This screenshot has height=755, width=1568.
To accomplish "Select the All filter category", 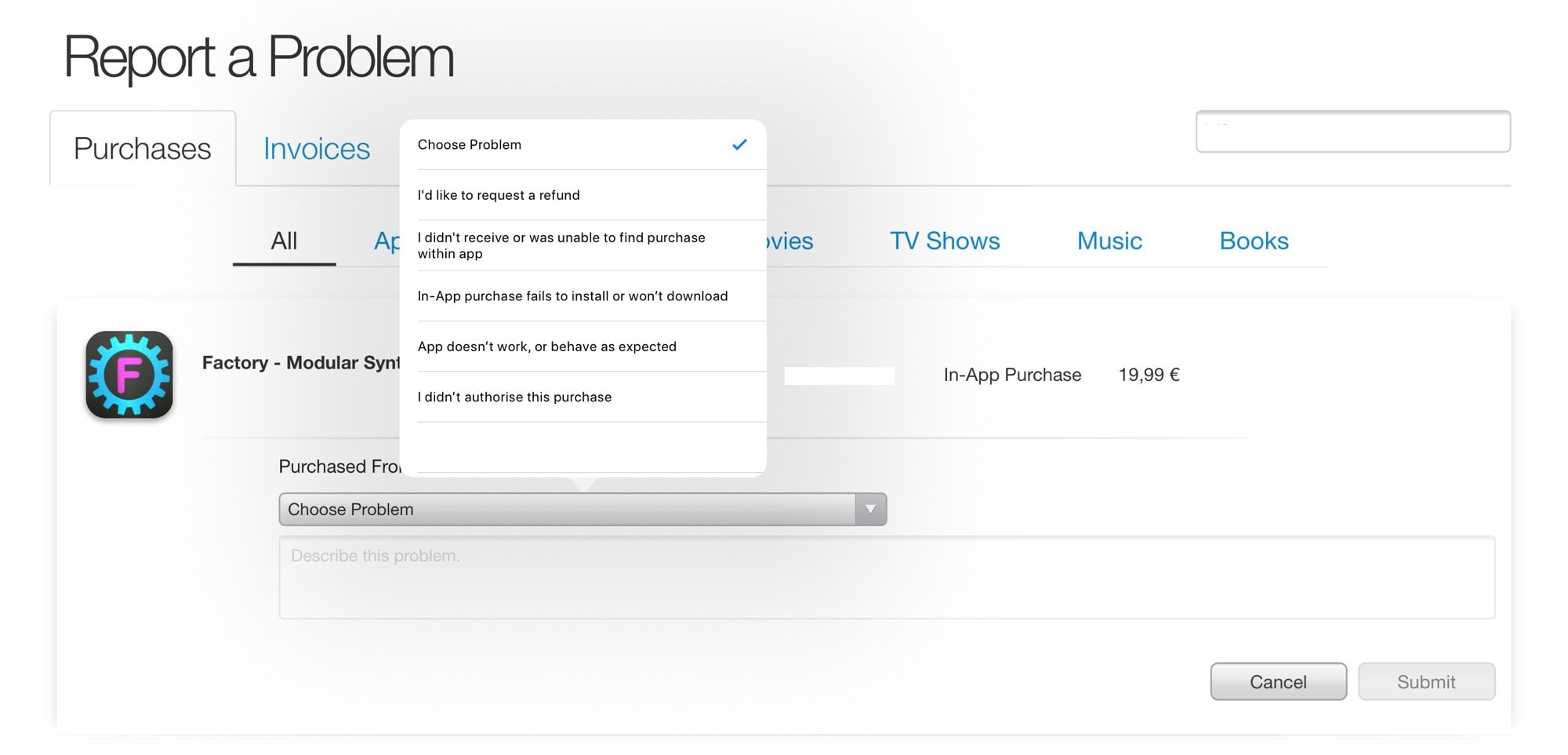I will [283, 241].
